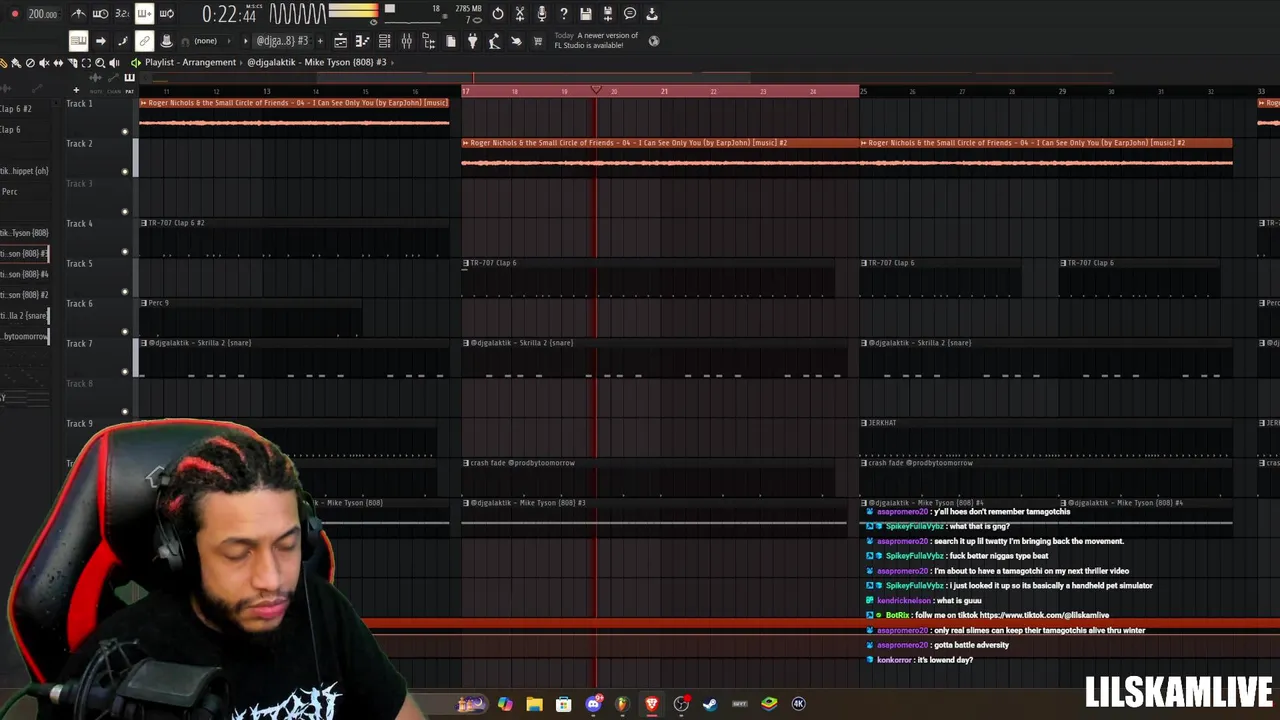The image size is (1280, 720).
Task: Toggle loop recording button
Action: coord(166,14)
